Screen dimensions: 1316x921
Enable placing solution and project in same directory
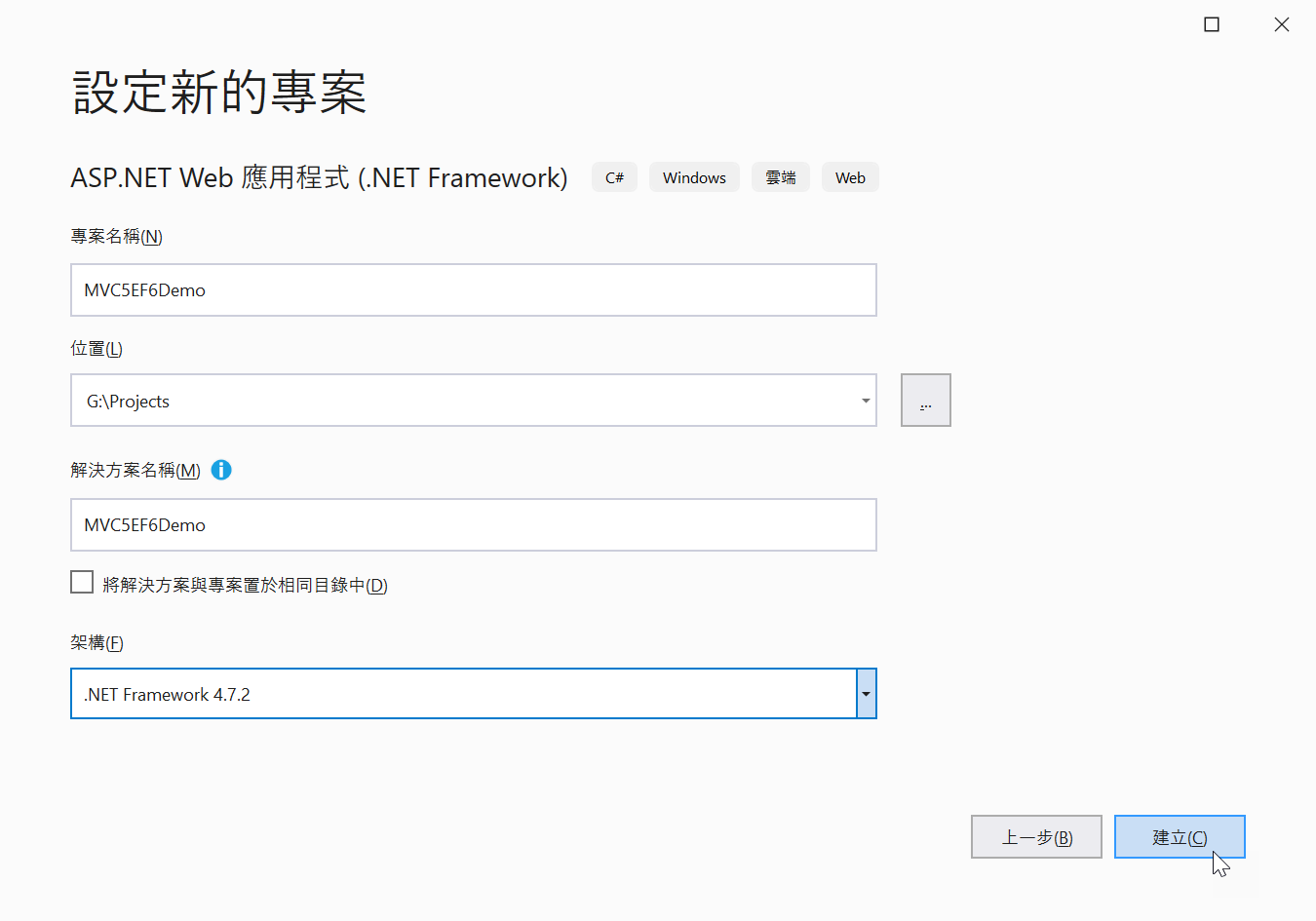tap(82, 583)
